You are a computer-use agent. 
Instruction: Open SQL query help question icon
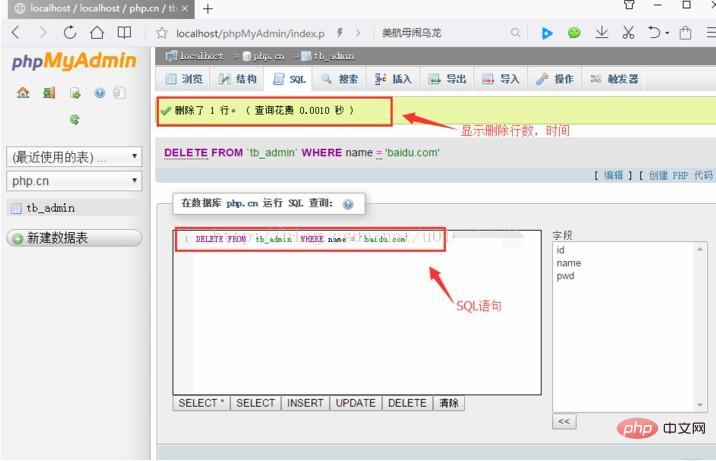click(348, 204)
